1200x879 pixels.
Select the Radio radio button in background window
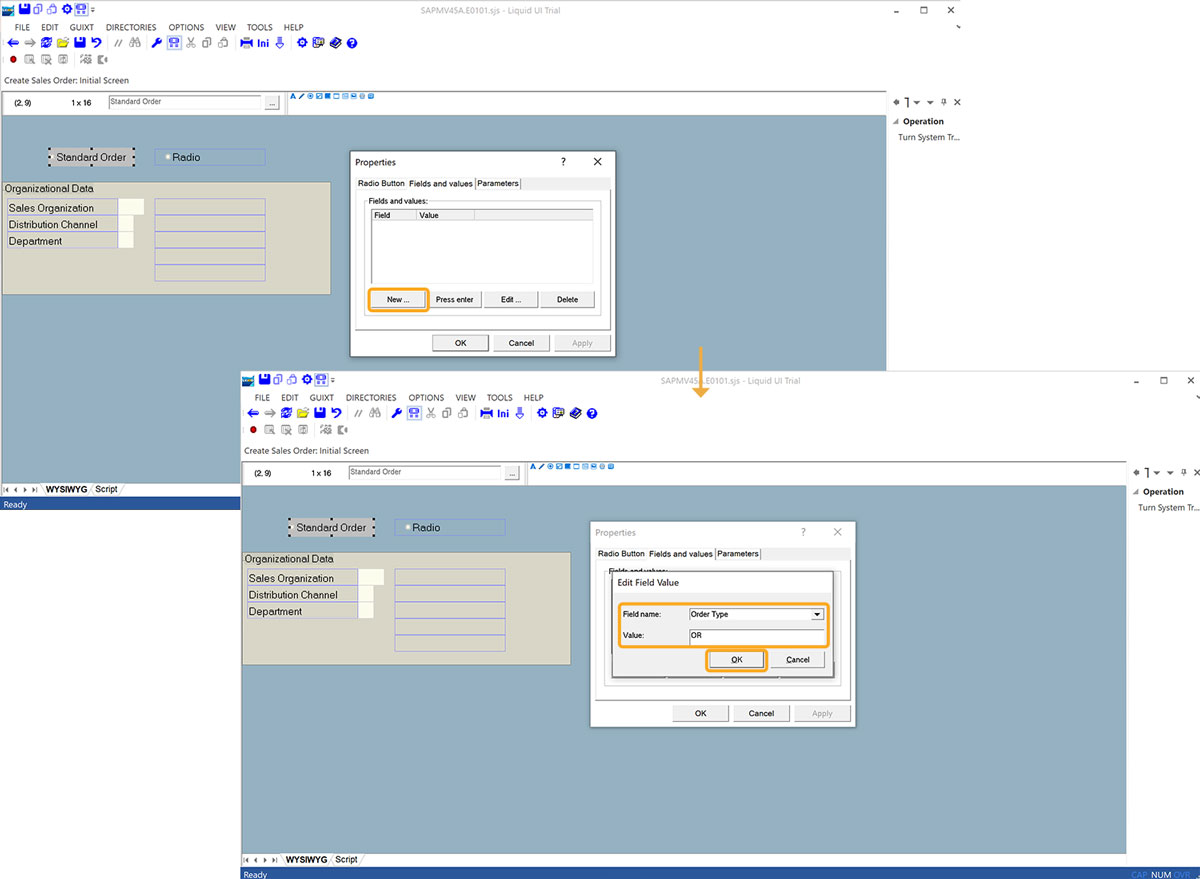(x=168, y=157)
